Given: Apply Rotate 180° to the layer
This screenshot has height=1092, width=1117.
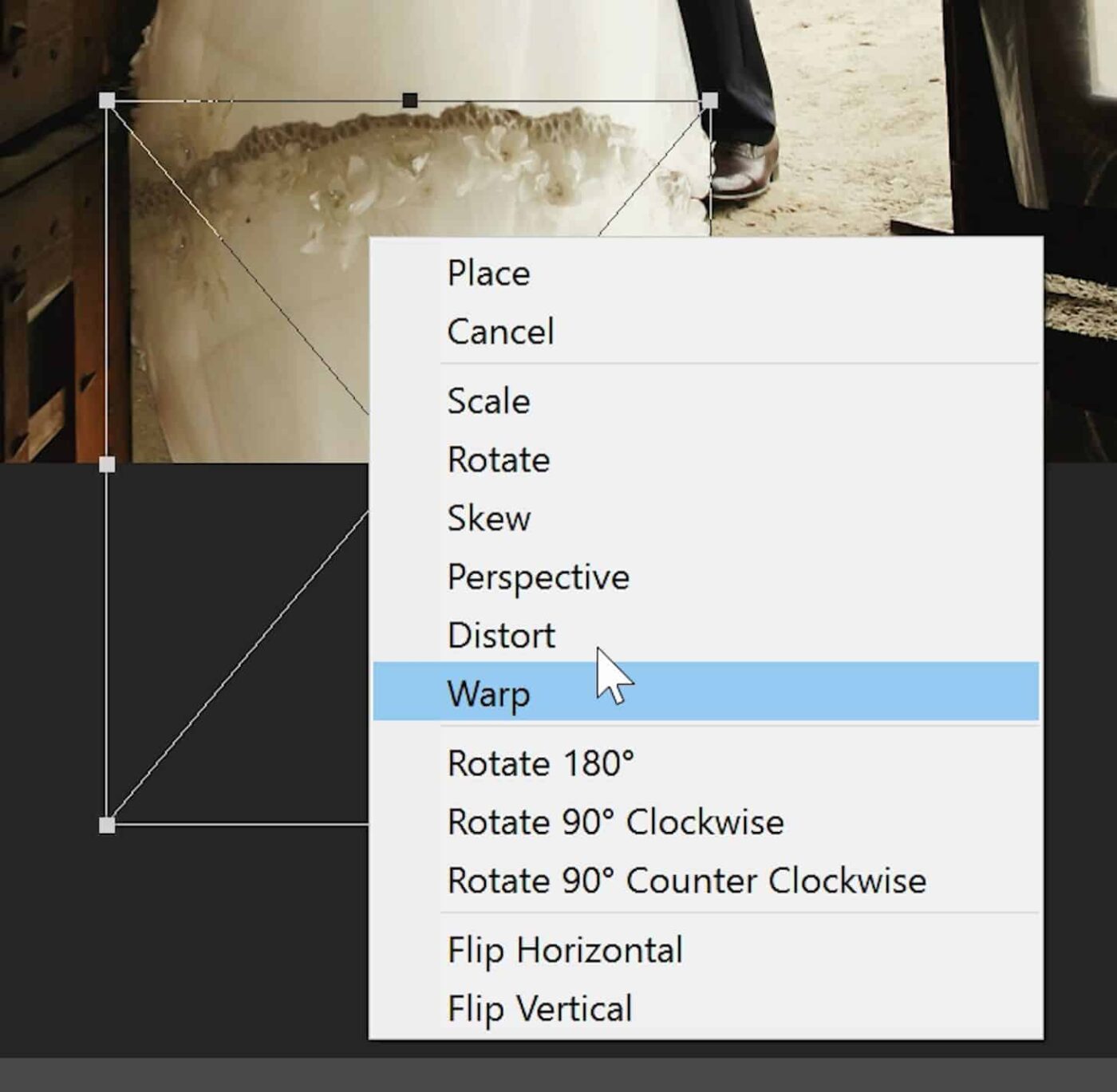Looking at the screenshot, I should click(541, 763).
